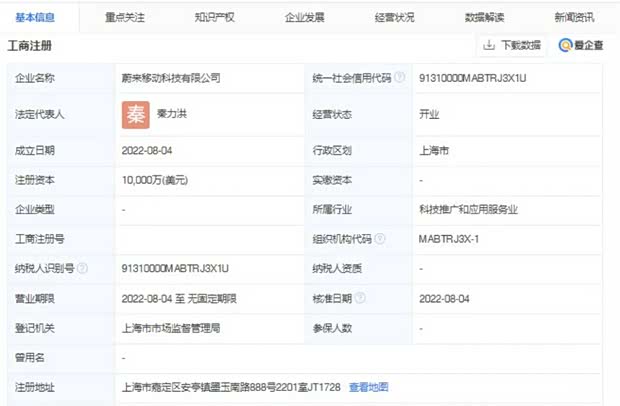Switch to the 新闻资讯 tab
This screenshot has width=620, height=406.
(x=574, y=16)
